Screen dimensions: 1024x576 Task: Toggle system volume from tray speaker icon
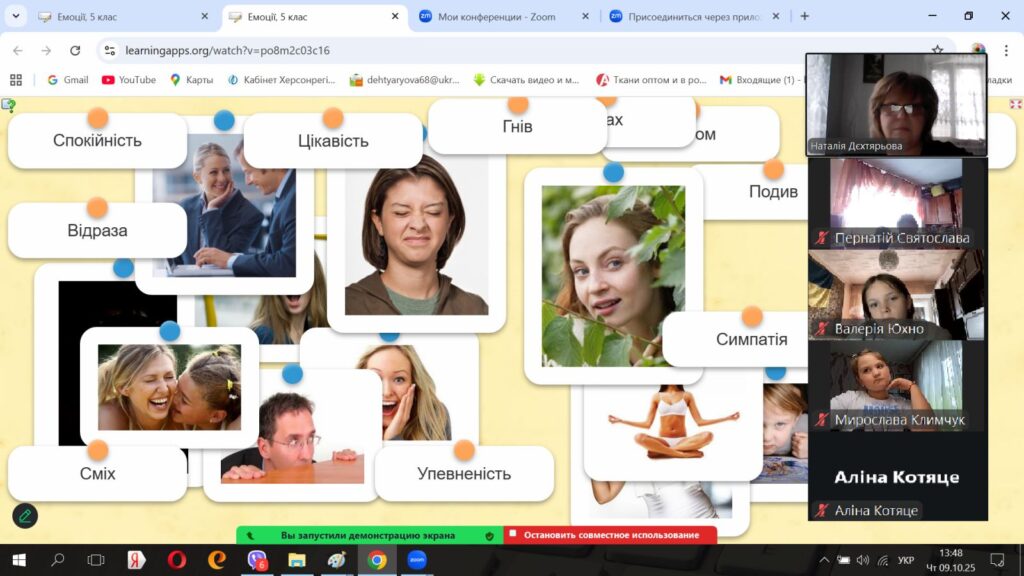tap(863, 560)
